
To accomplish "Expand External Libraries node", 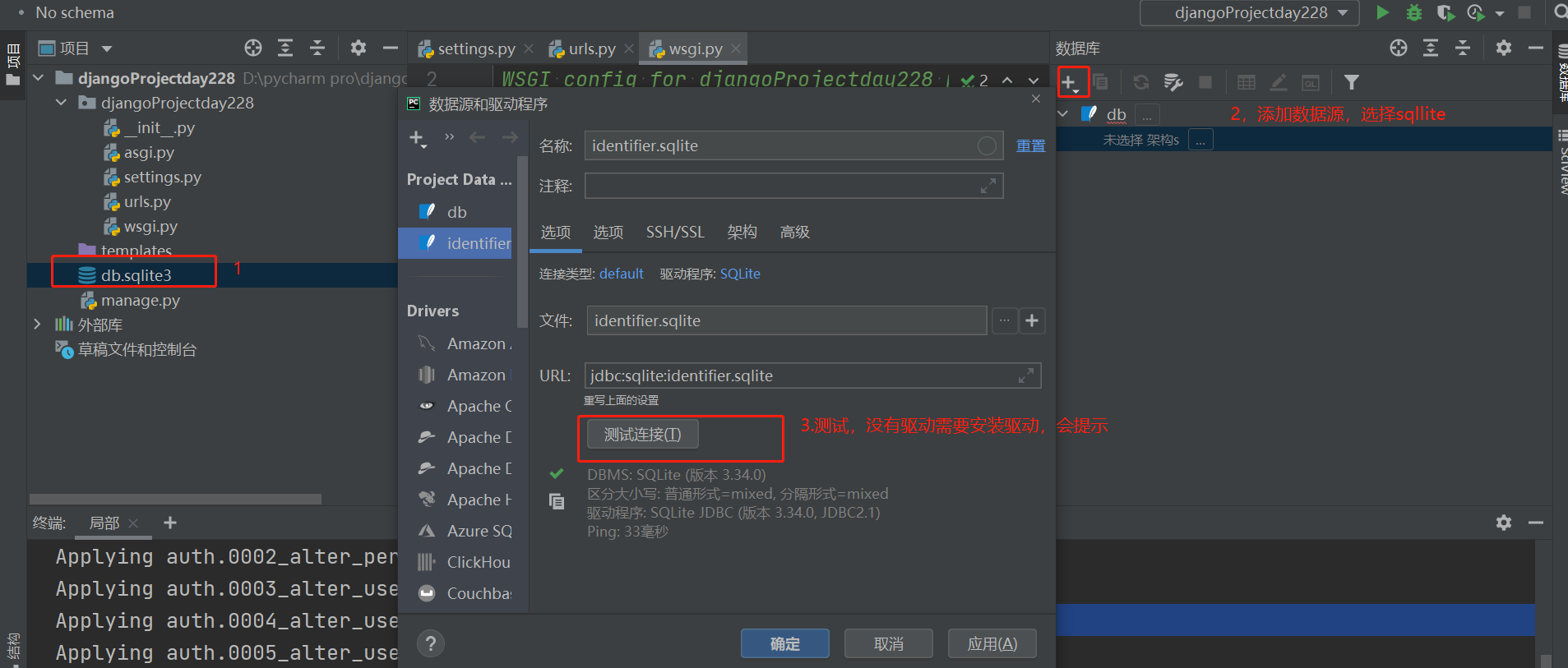I will [37, 325].
